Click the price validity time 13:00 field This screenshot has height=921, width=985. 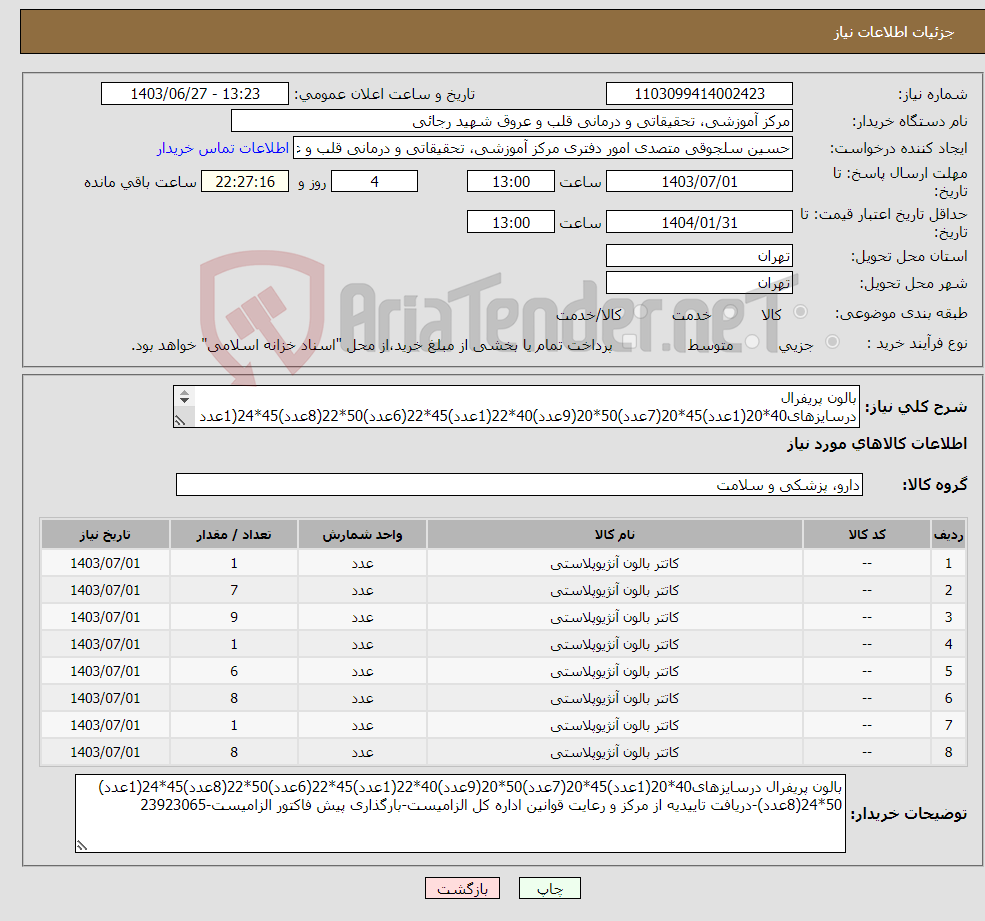(x=511, y=222)
